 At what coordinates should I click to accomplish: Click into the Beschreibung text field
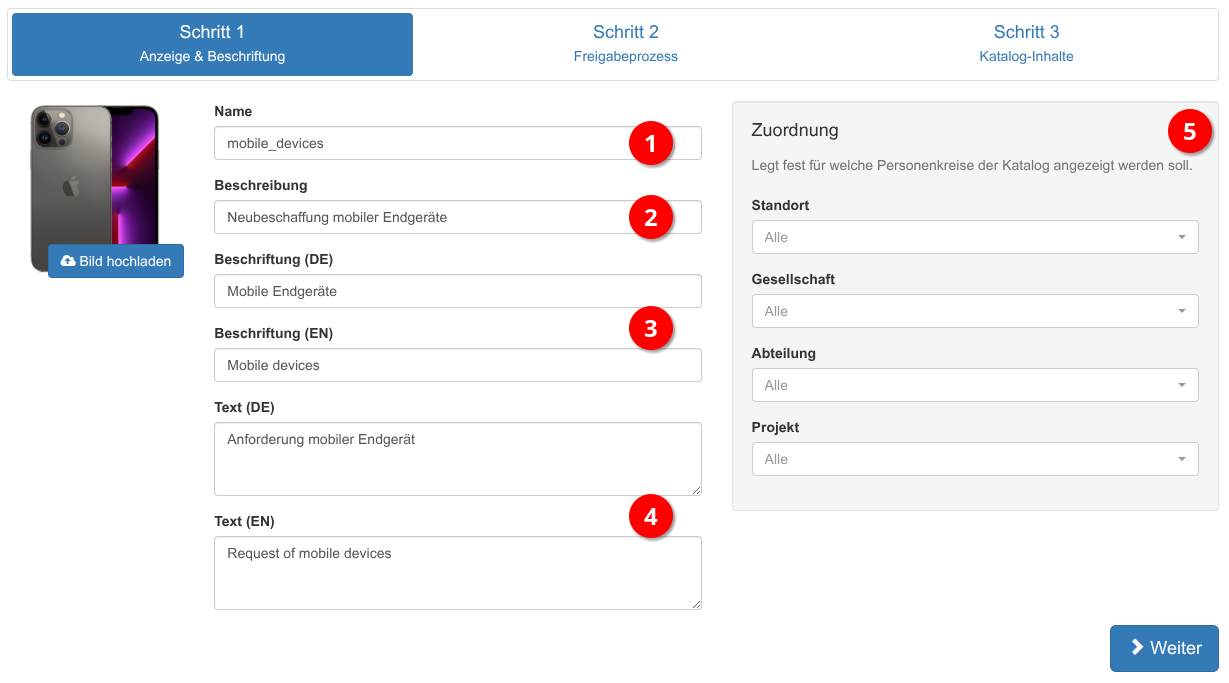420,217
